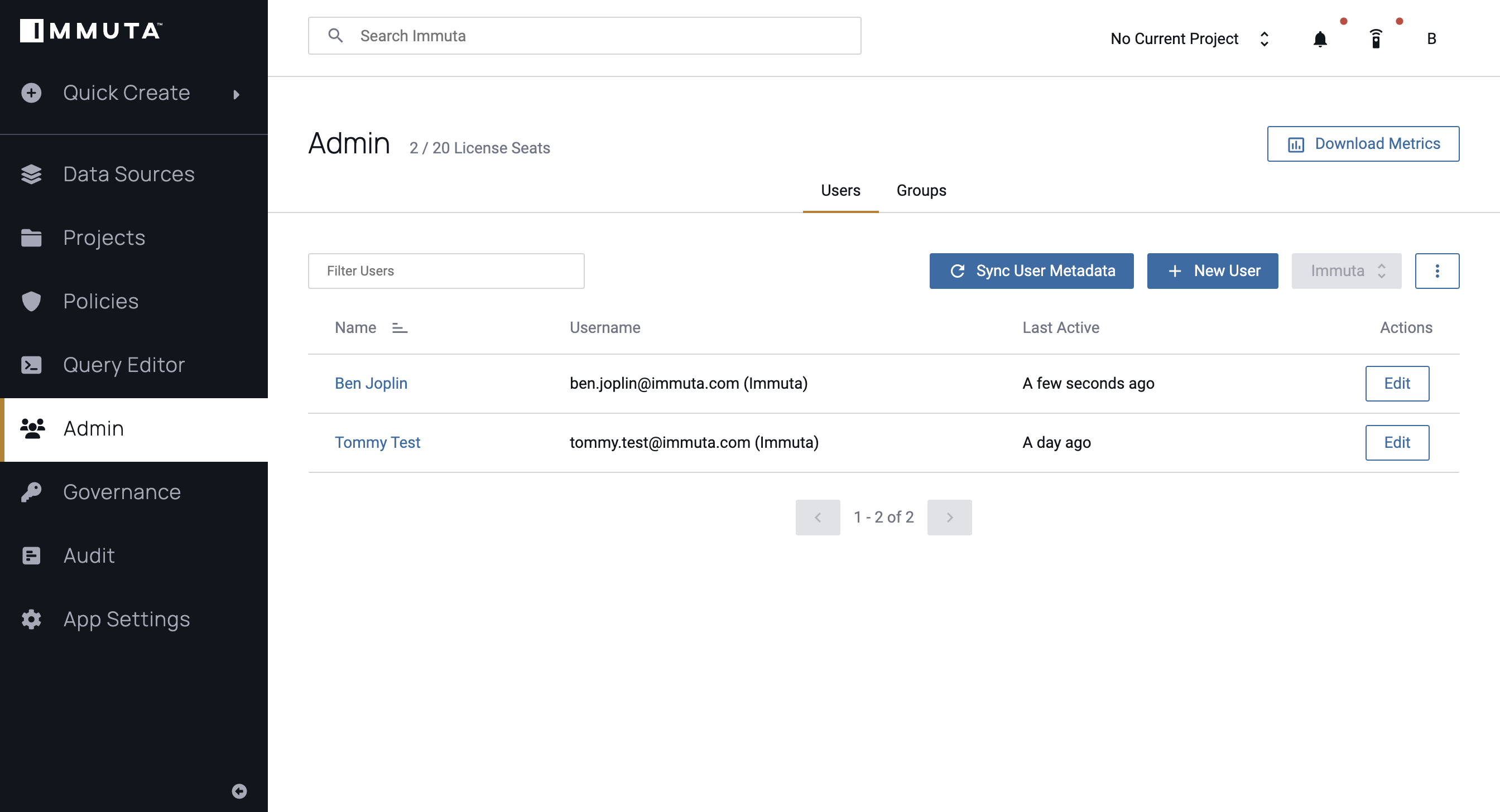Click the New User button
1500x812 pixels.
coord(1213,270)
